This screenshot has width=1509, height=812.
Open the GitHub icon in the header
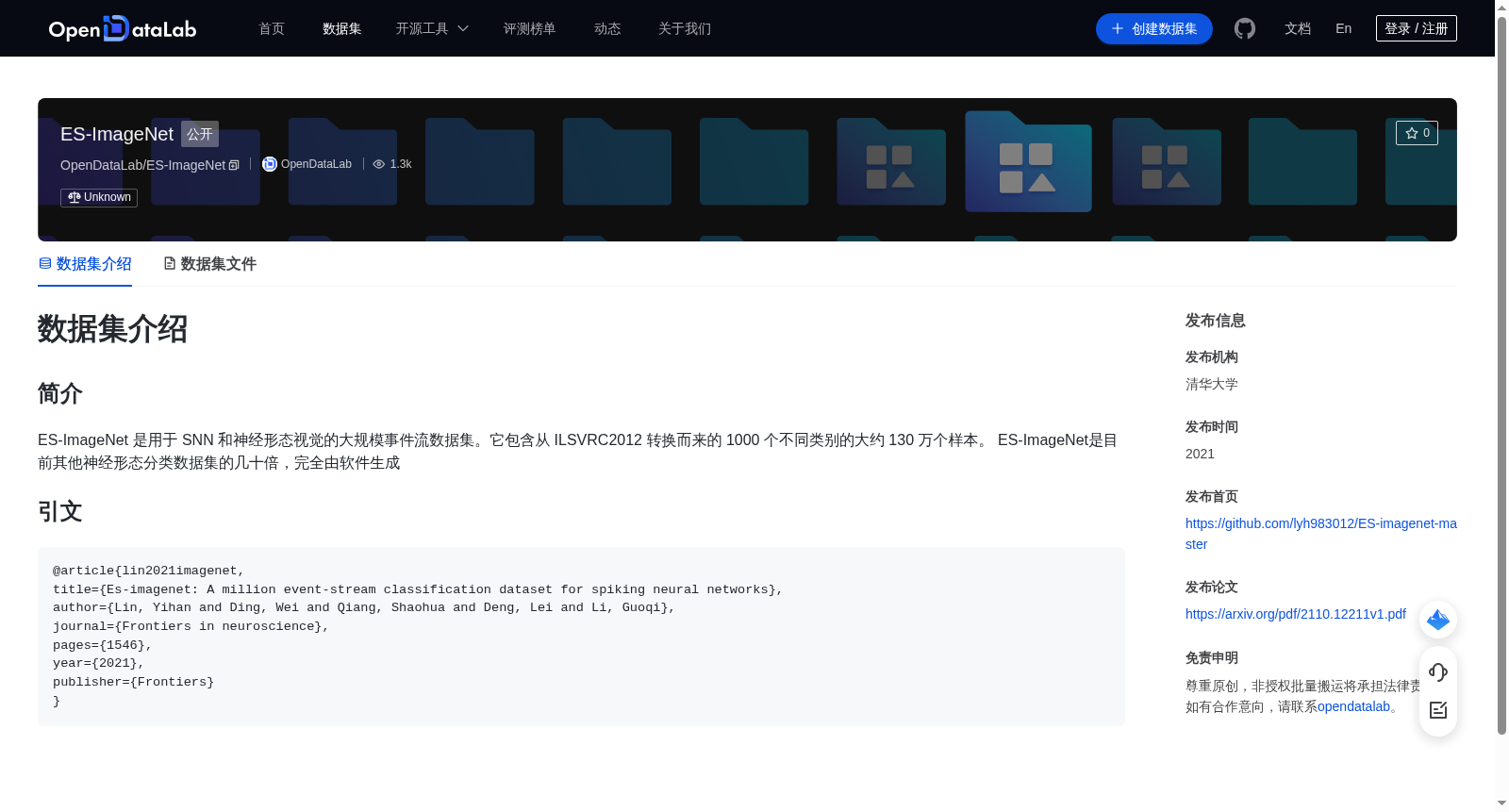1245,28
